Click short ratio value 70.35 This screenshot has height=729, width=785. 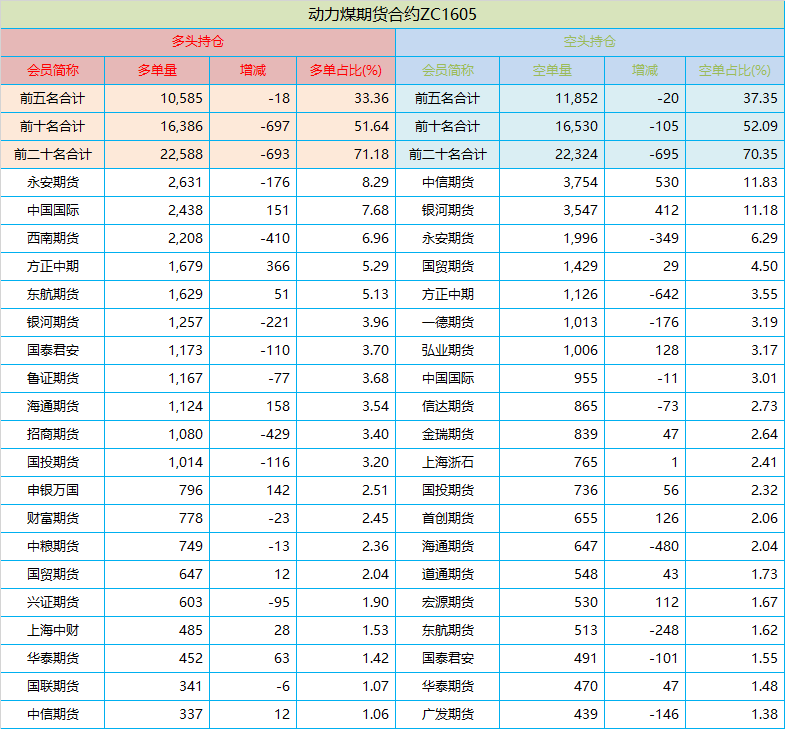tap(760, 154)
